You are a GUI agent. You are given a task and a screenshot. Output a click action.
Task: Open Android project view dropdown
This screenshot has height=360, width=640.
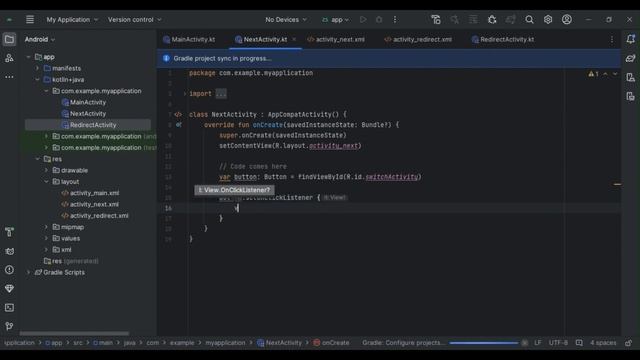[x=40, y=40]
